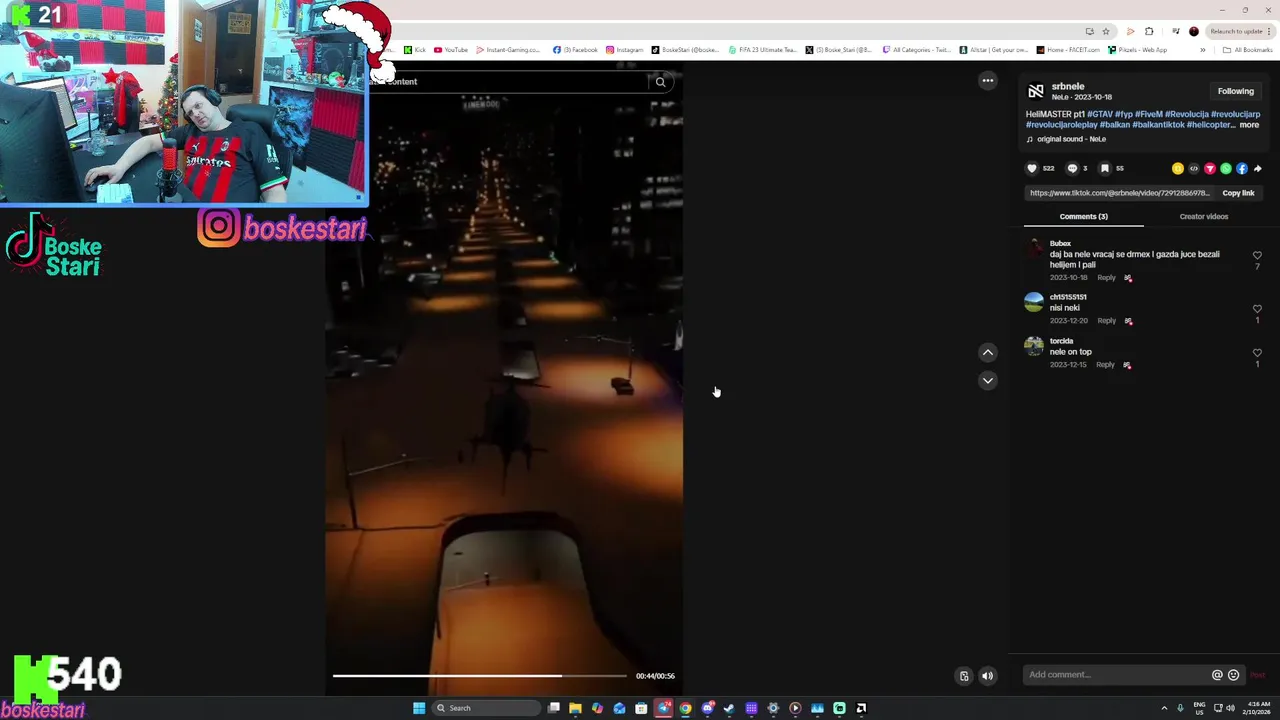Open the install app icon in address bar
This screenshot has height=720, width=1280.
point(1089,31)
